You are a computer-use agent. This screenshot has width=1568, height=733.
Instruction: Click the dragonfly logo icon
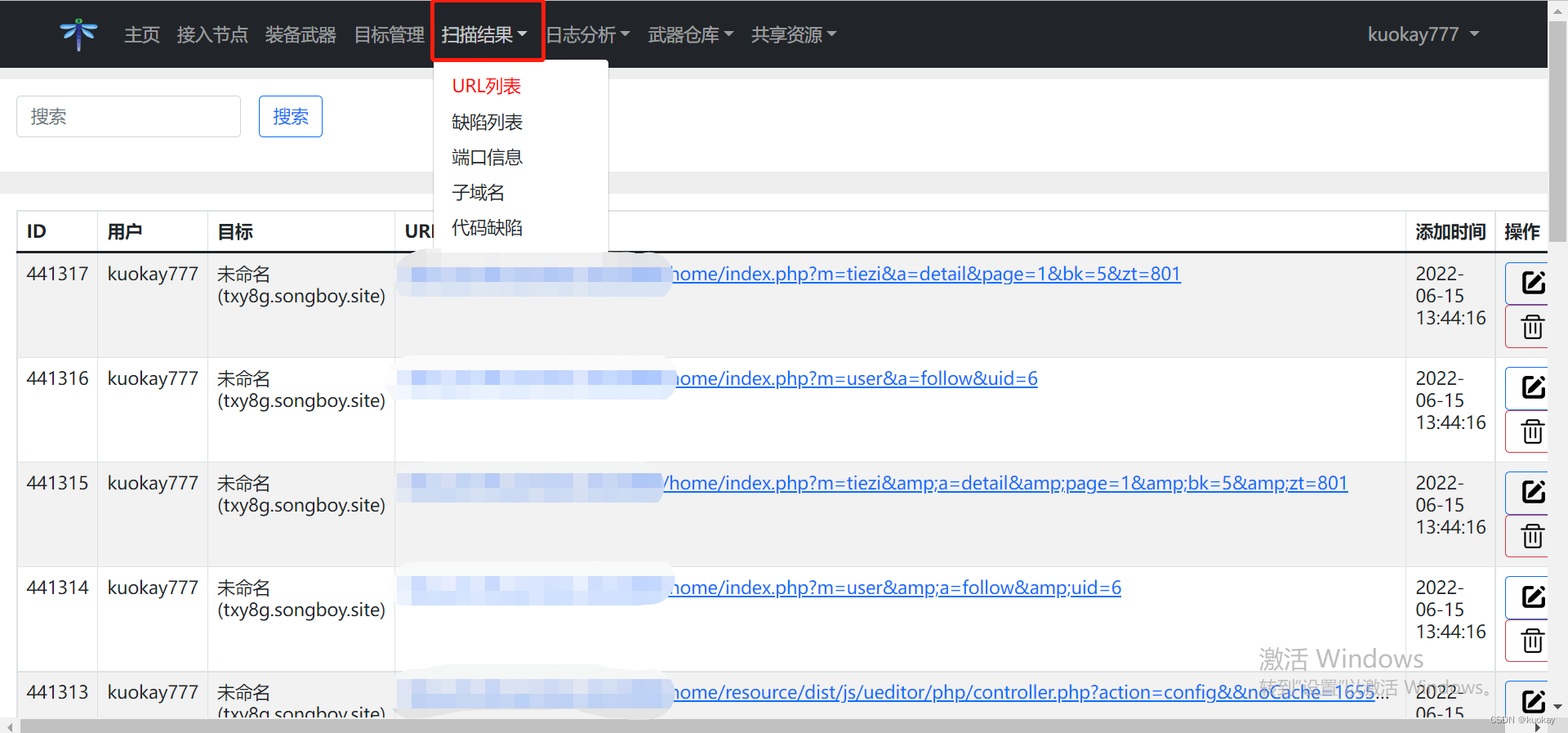point(78,34)
